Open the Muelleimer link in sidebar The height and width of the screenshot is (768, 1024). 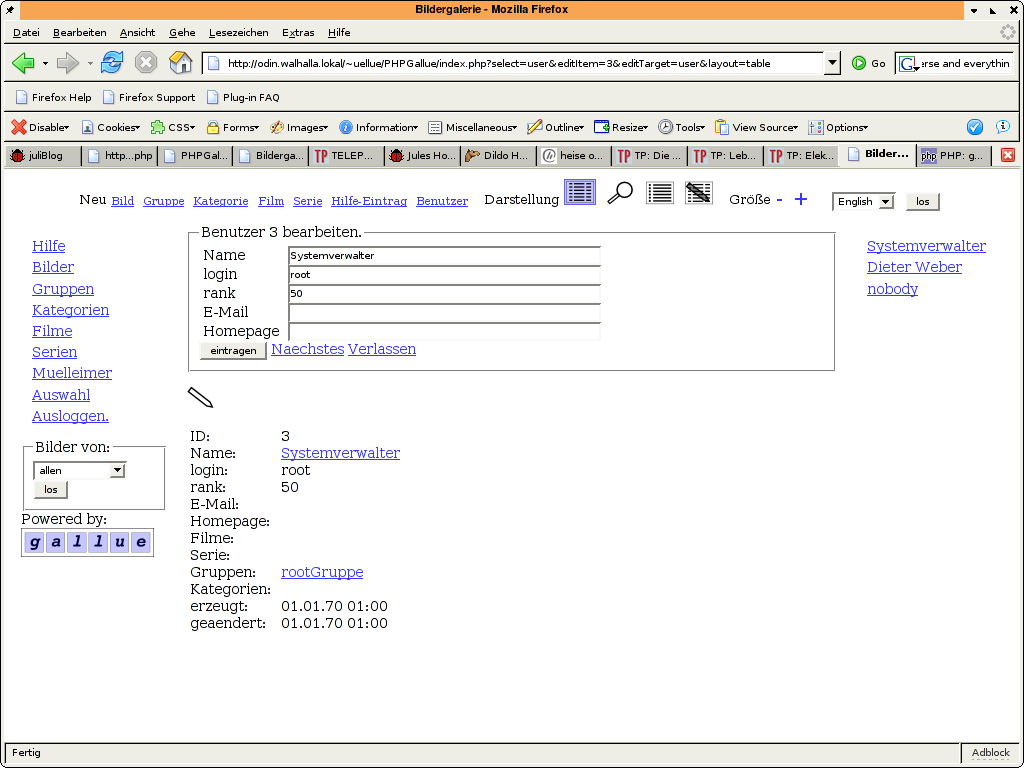tap(72, 373)
